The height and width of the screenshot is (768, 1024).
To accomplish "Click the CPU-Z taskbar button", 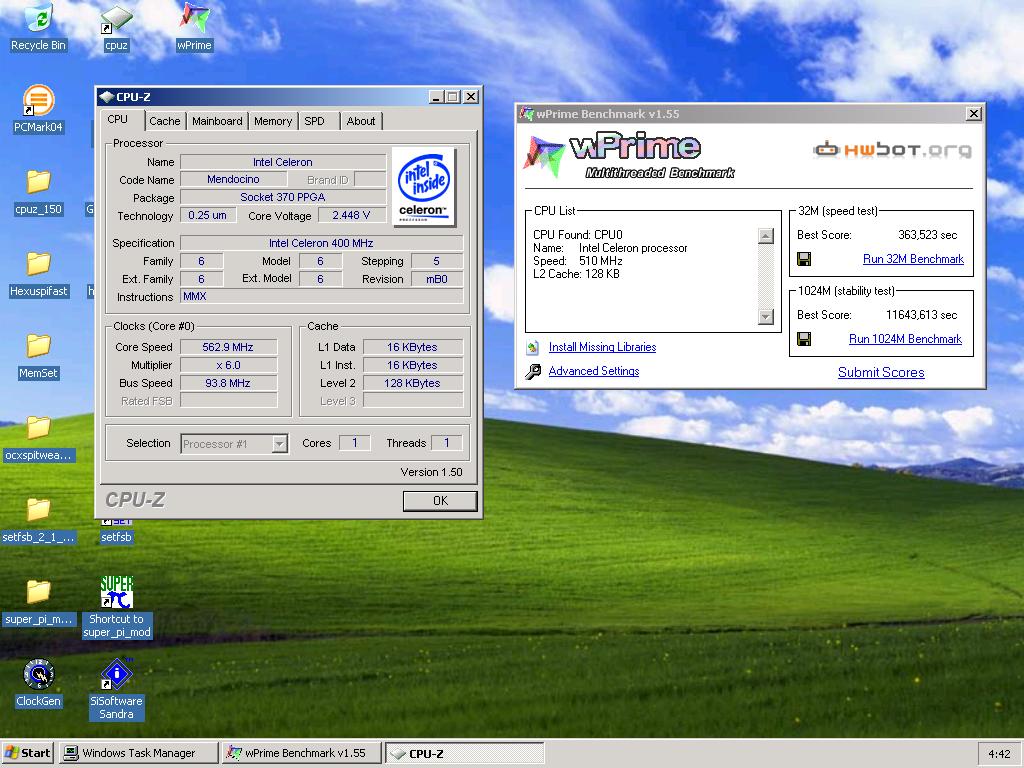I will point(464,753).
